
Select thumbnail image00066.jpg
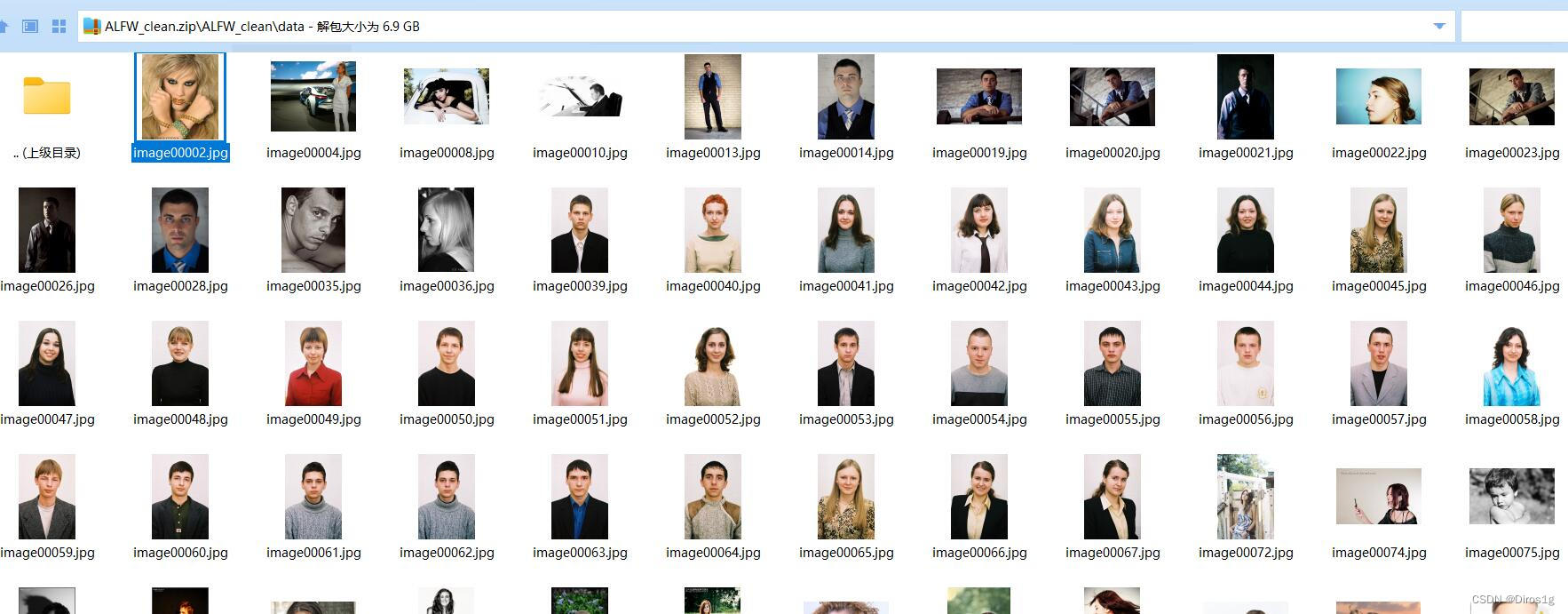click(x=979, y=496)
